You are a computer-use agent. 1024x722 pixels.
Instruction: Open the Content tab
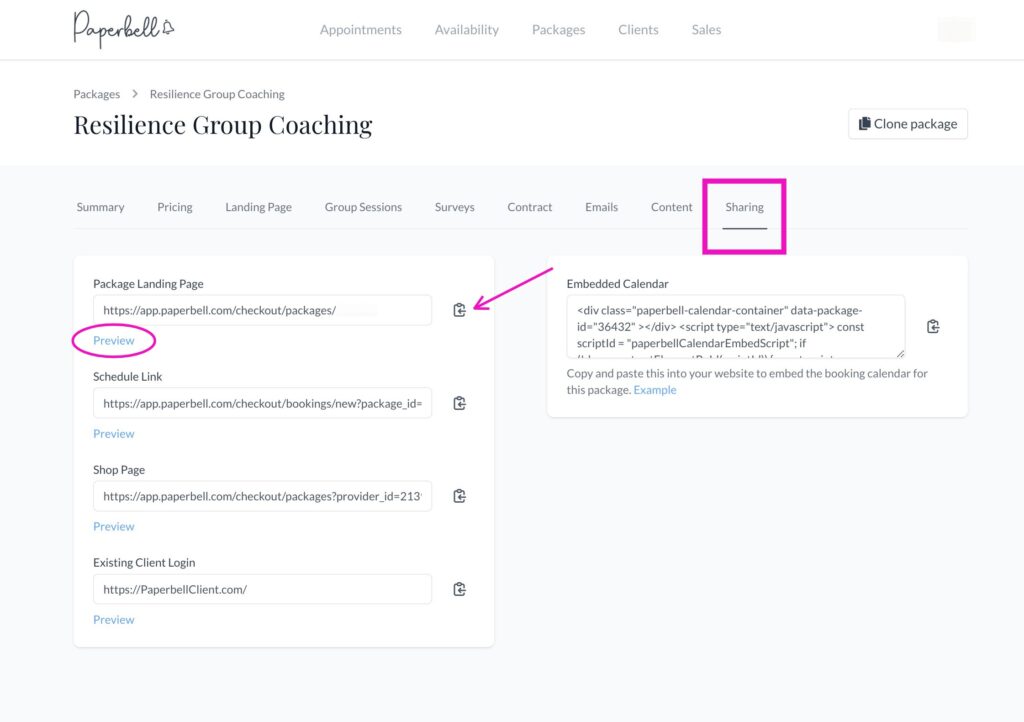click(x=671, y=207)
